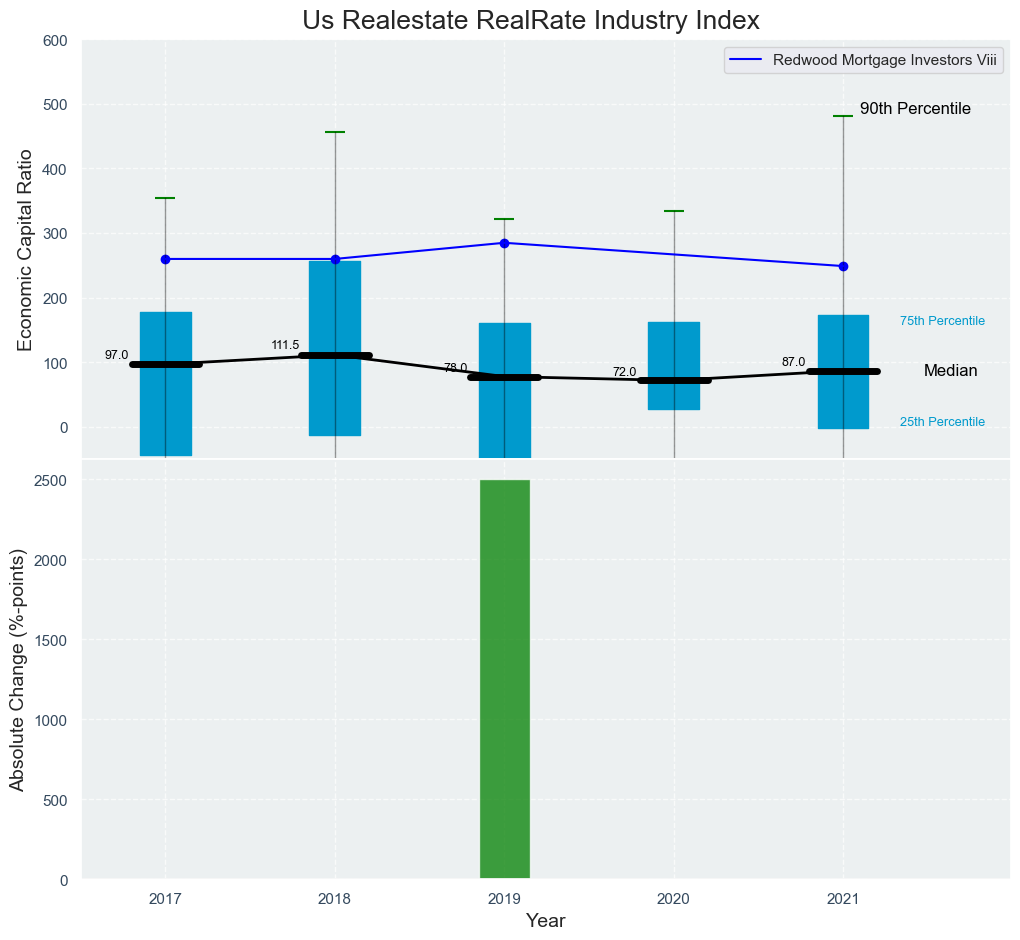Click the 97.0 median value label
The height and width of the screenshot is (940, 1020).
[116, 355]
